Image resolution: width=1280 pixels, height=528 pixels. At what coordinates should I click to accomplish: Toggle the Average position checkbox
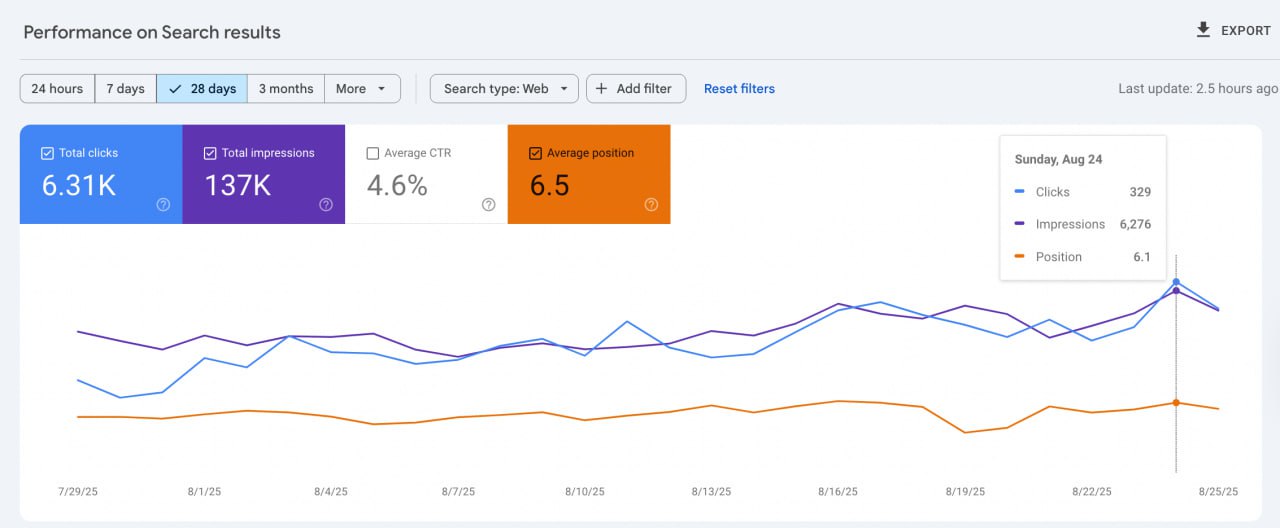[536, 153]
